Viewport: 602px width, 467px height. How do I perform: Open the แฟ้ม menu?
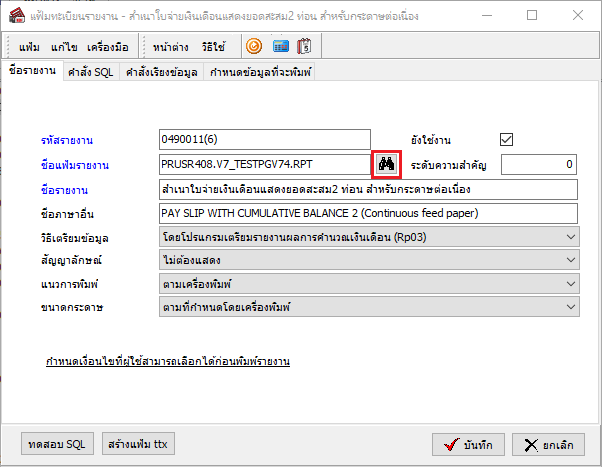(x=30, y=47)
